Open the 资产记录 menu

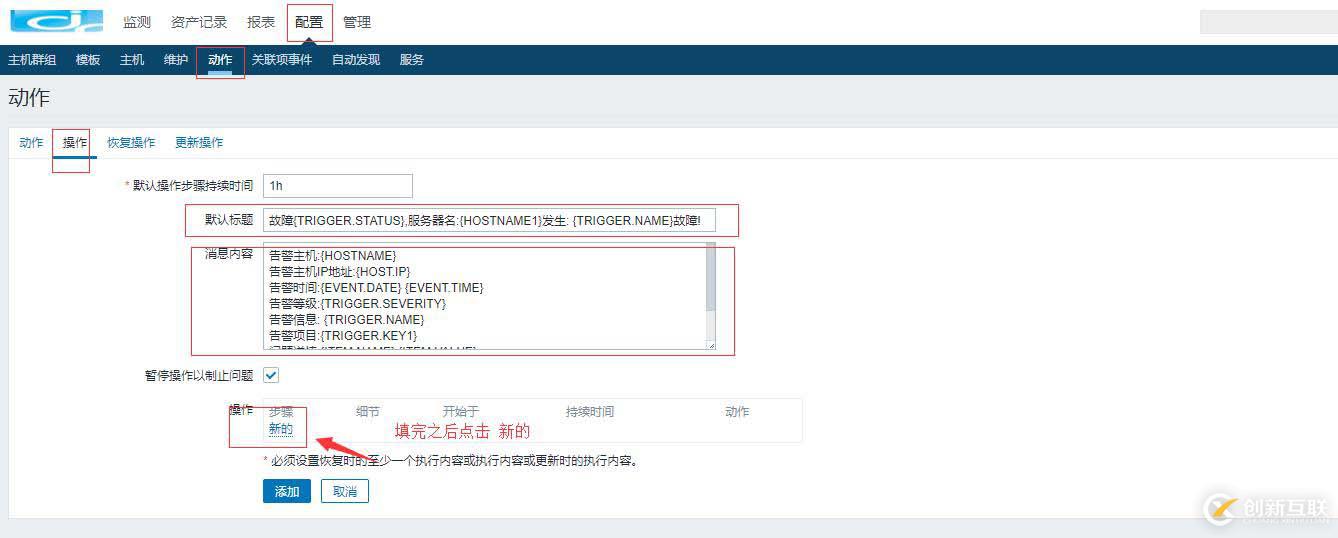click(199, 22)
